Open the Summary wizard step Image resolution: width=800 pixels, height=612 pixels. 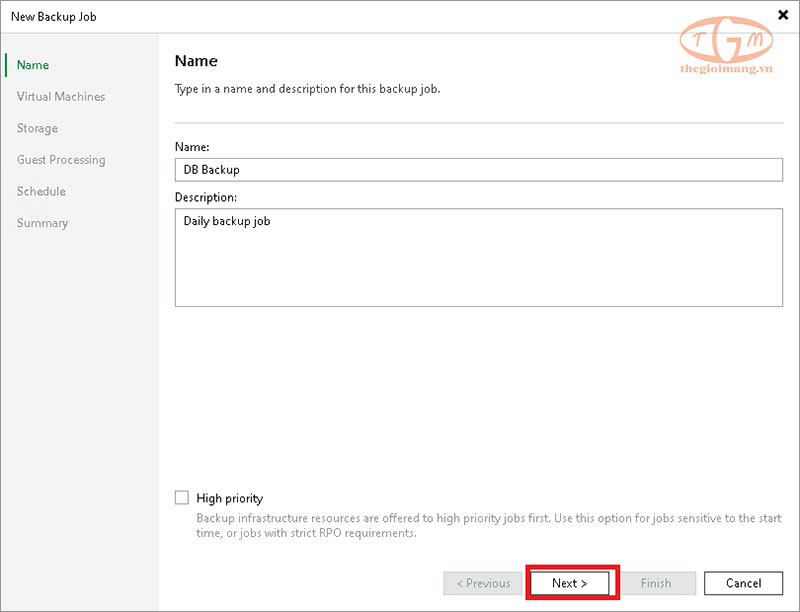[42, 223]
